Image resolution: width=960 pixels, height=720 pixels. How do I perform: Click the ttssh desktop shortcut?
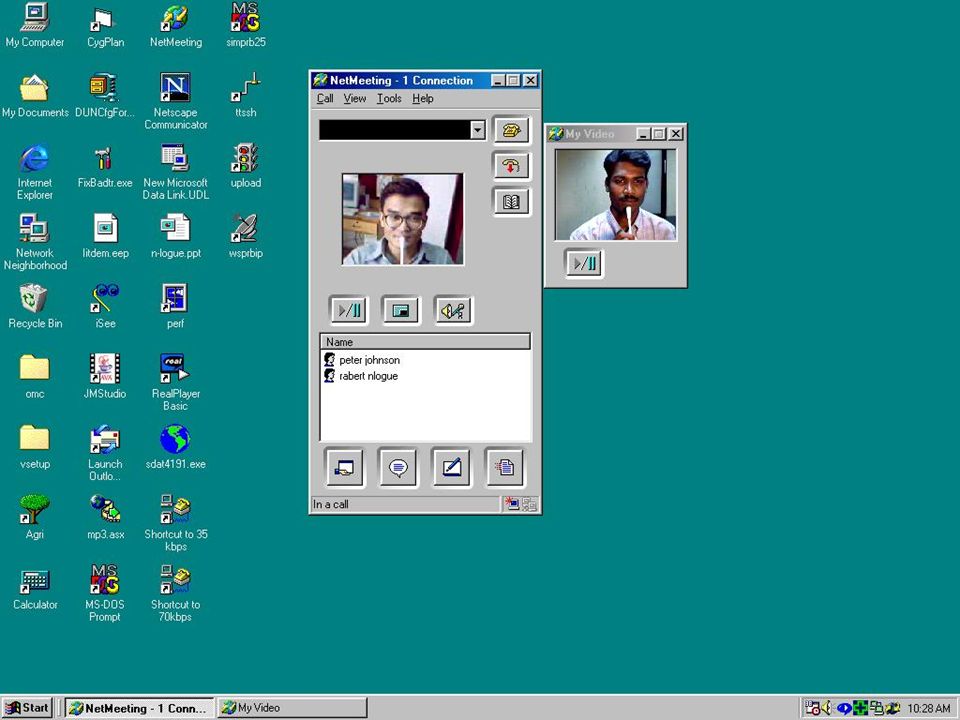click(246, 96)
